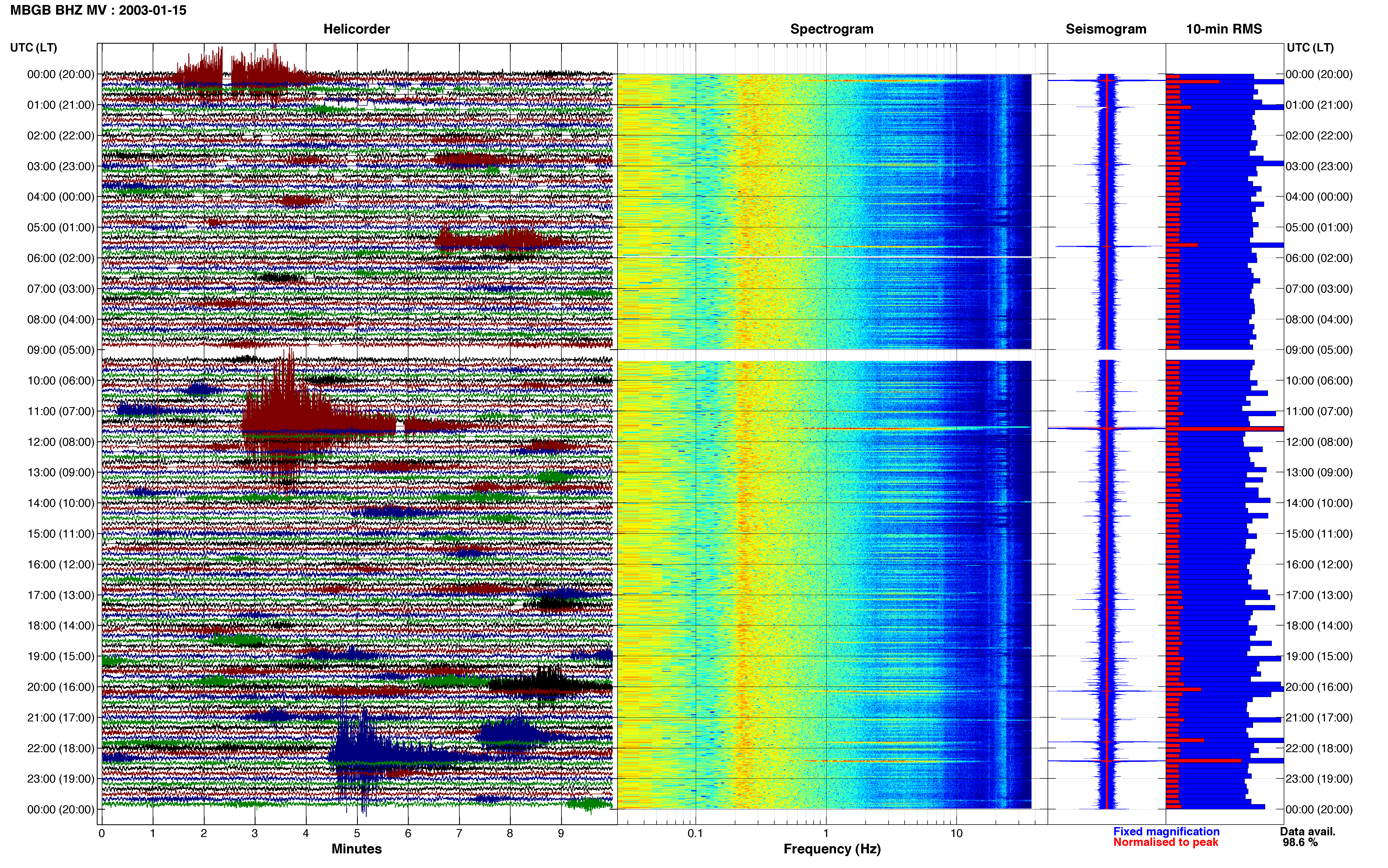Viewport: 1388px width, 868px height.
Task: Click the right '01:00 (21:00)' time label
Action: click(1319, 105)
